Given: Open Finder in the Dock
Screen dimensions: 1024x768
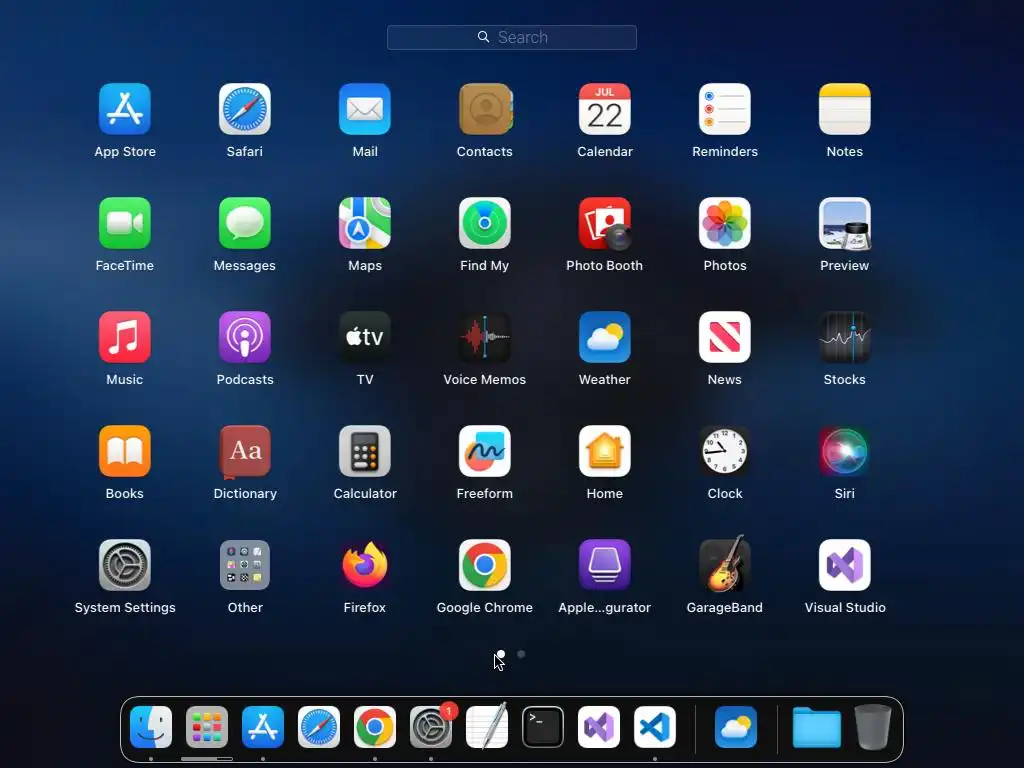Looking at the screenshot, I should point(151,727).
